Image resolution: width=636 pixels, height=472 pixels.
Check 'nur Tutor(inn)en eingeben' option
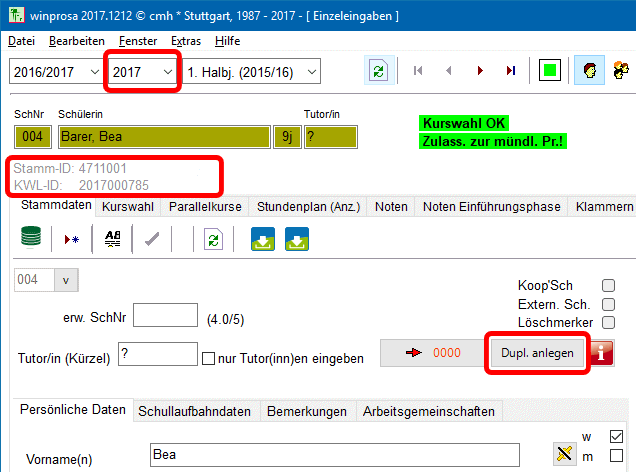point(209,358)
